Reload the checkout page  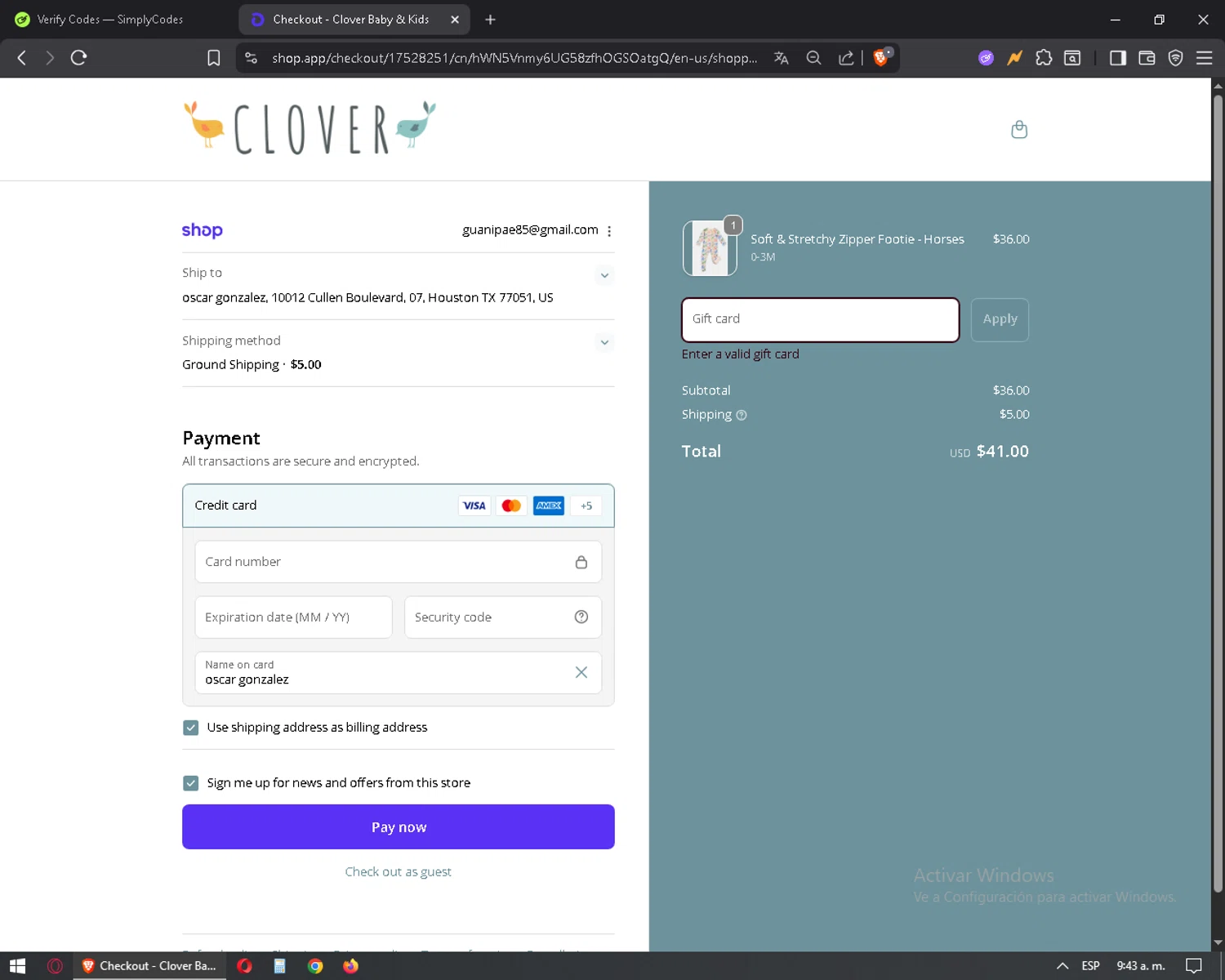point(78,57)
